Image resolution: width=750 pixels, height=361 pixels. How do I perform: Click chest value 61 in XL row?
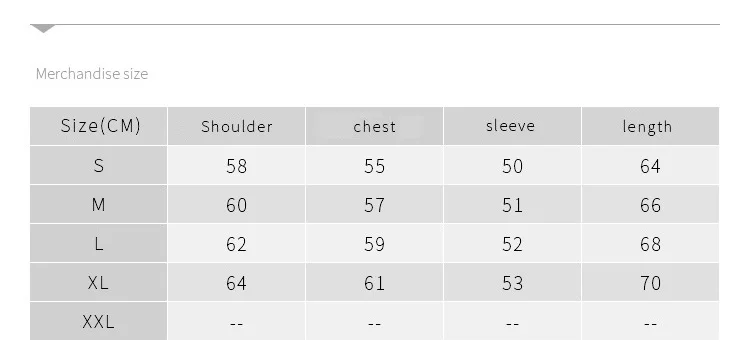pyautogui.click(x=375, y=283)
